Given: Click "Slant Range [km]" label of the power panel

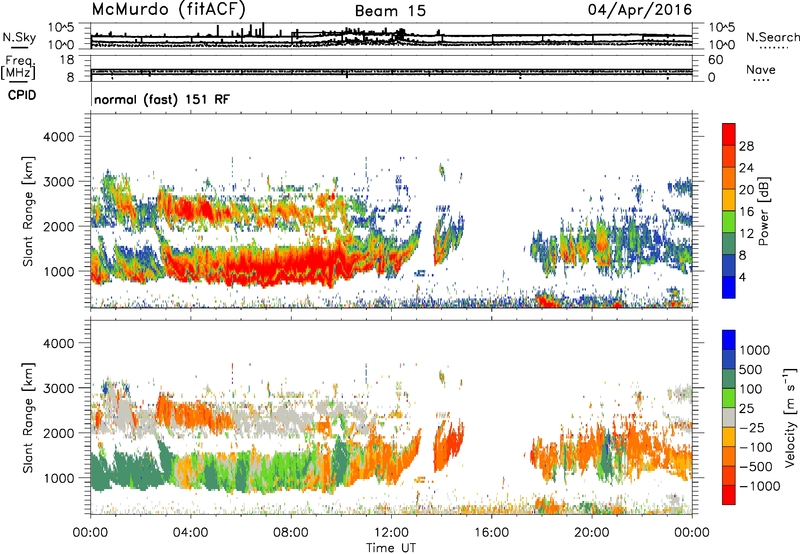Looking at the screenshot, I should [28, 211].
